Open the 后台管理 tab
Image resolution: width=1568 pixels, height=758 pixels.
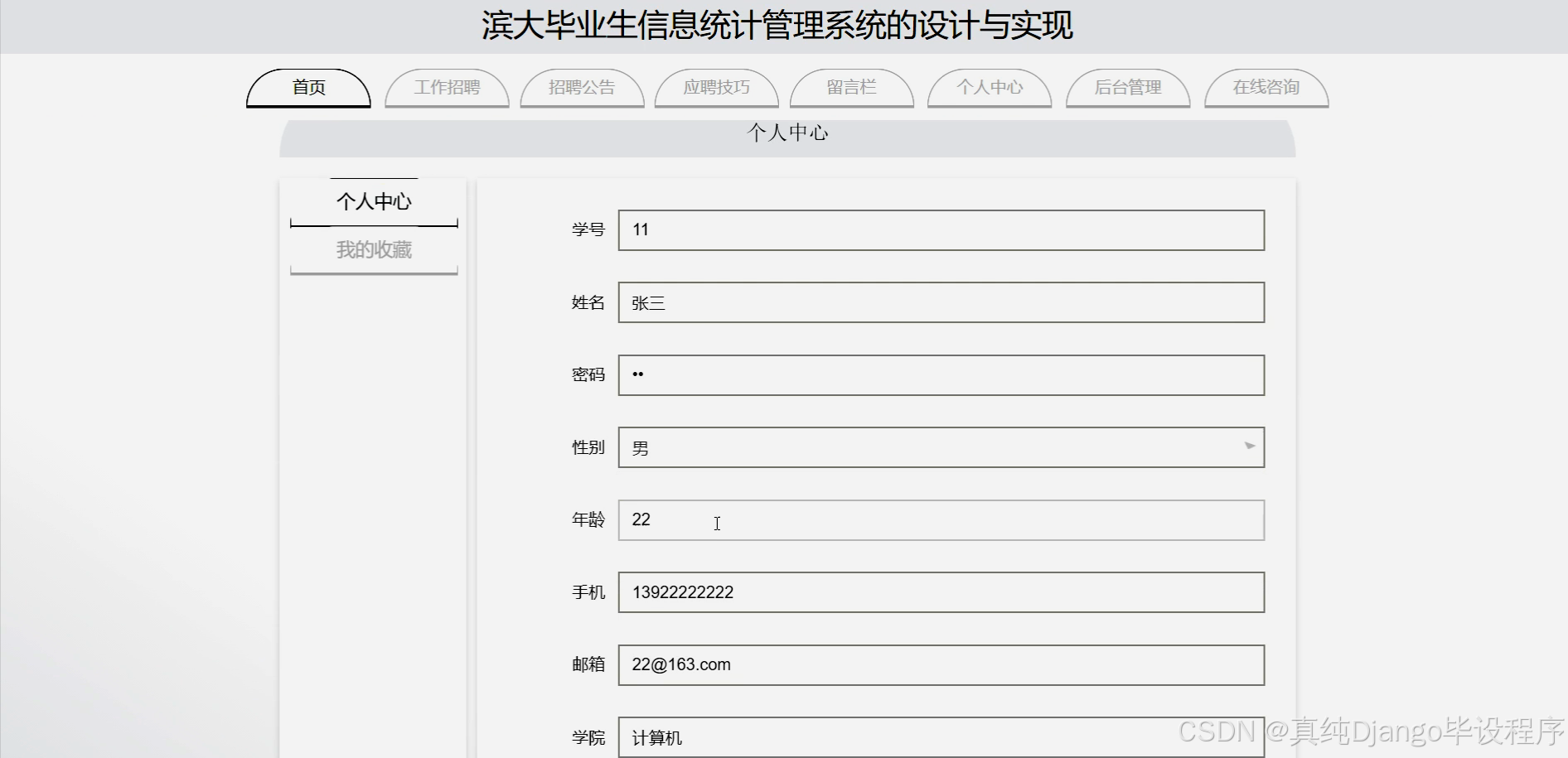coord(1127,89)
